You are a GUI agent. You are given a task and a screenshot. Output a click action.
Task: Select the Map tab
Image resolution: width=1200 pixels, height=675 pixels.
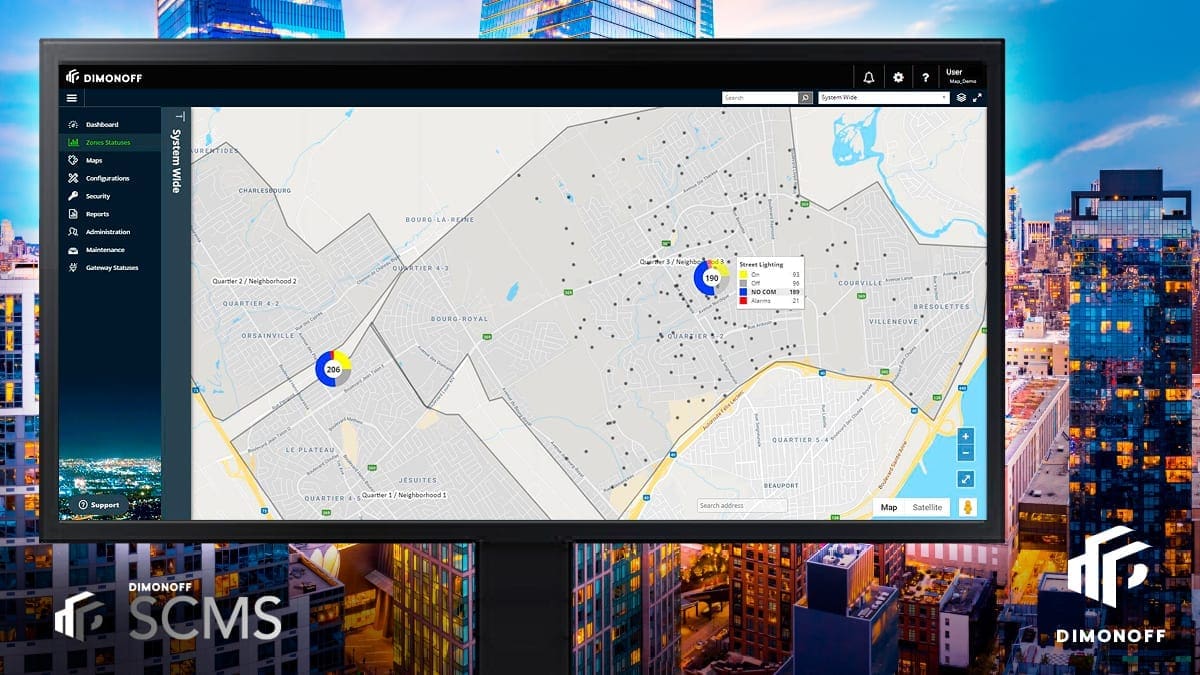click(x=888, y=507)
